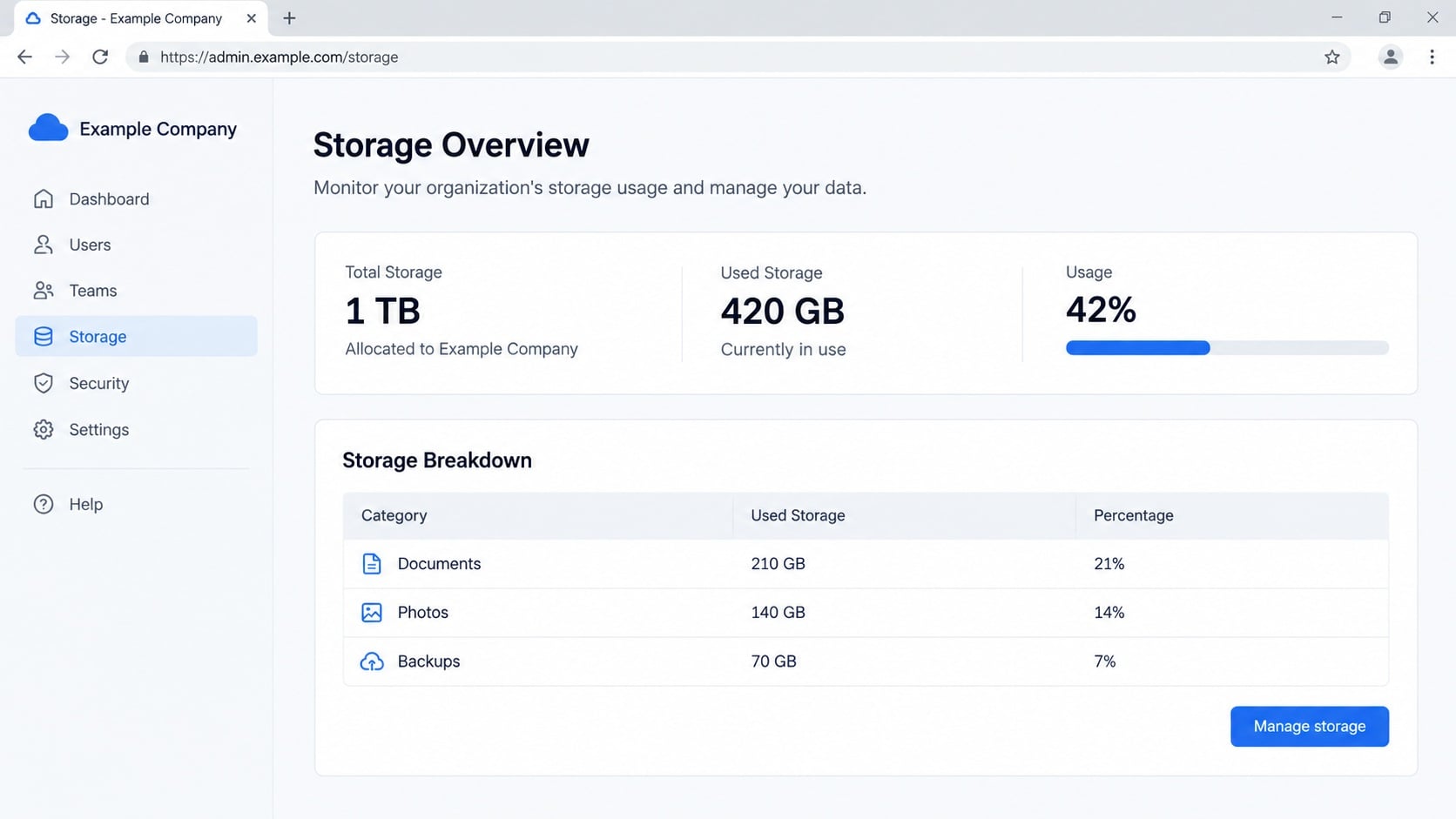Click the 42% usage value
Screen dimensions: 1456x819
(x=1101, y=310)
